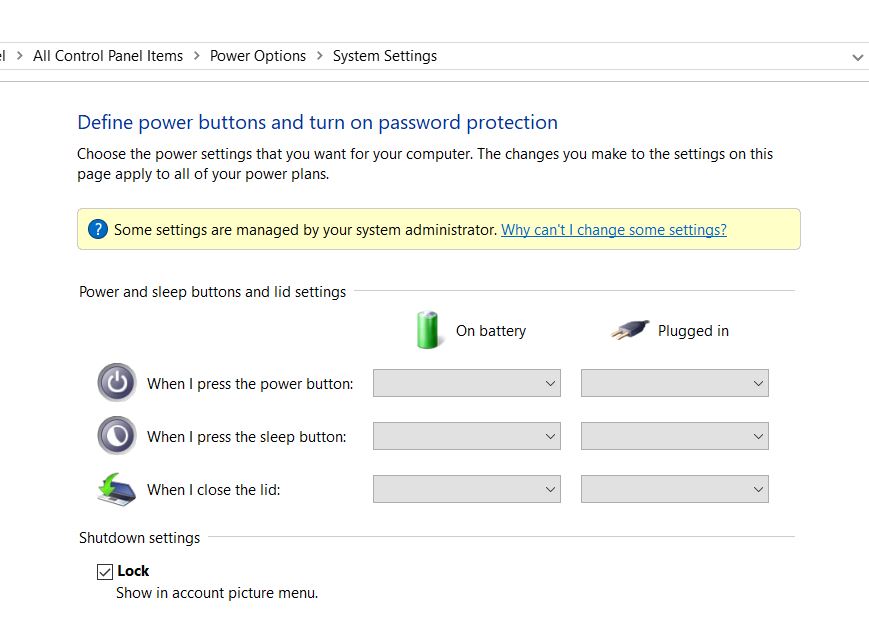Open power button On battery dropdown
Viewport: 869px width, 632px height.
466,383
